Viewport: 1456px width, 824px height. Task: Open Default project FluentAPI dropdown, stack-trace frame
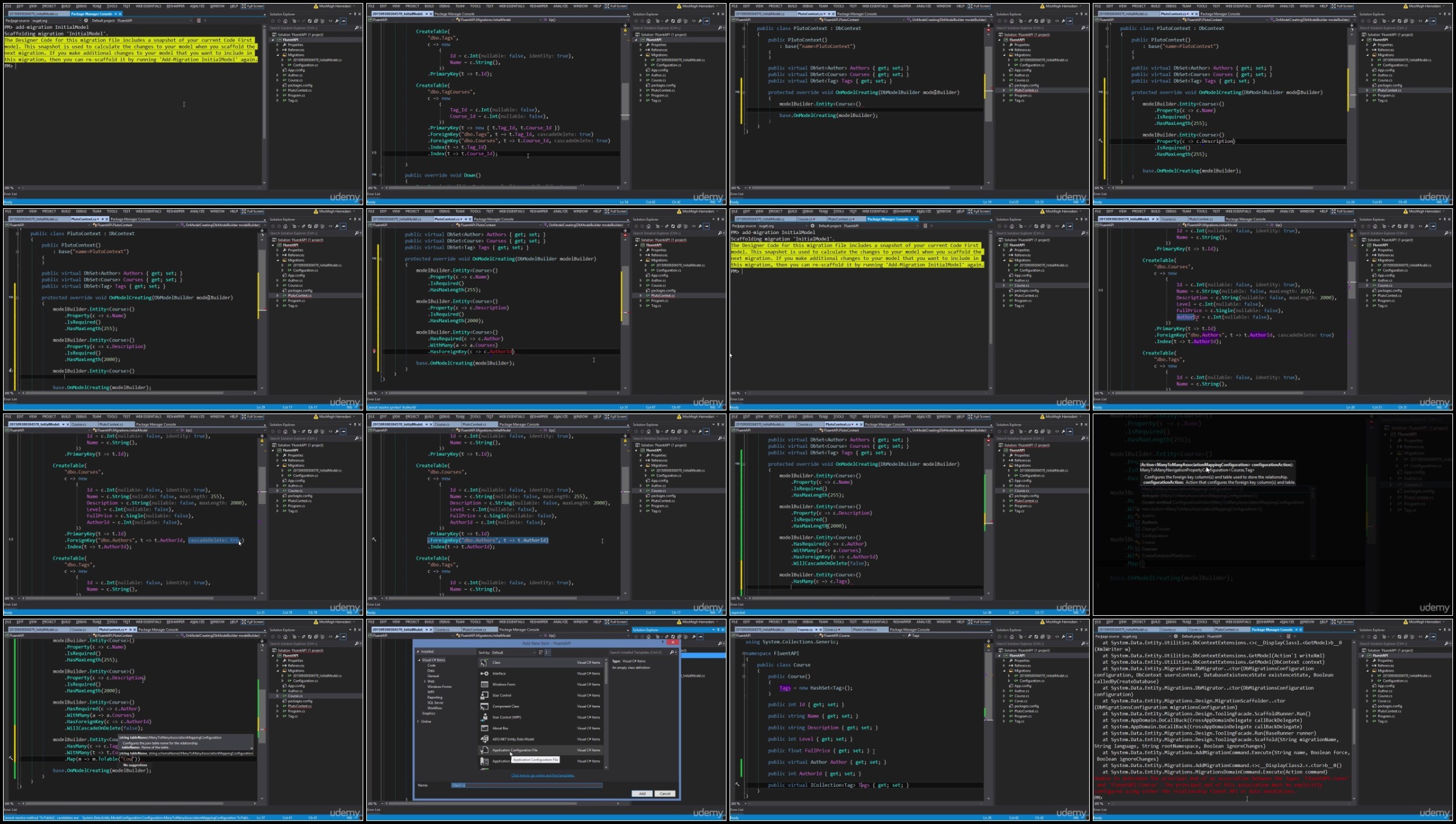coord(1245,636)
